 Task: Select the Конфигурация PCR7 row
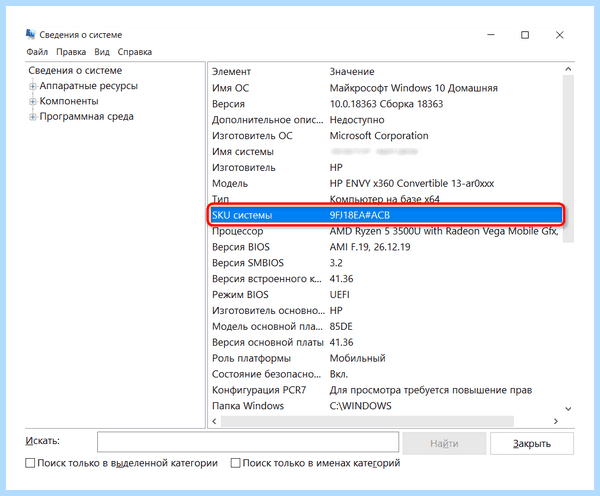tap(386, 390)
